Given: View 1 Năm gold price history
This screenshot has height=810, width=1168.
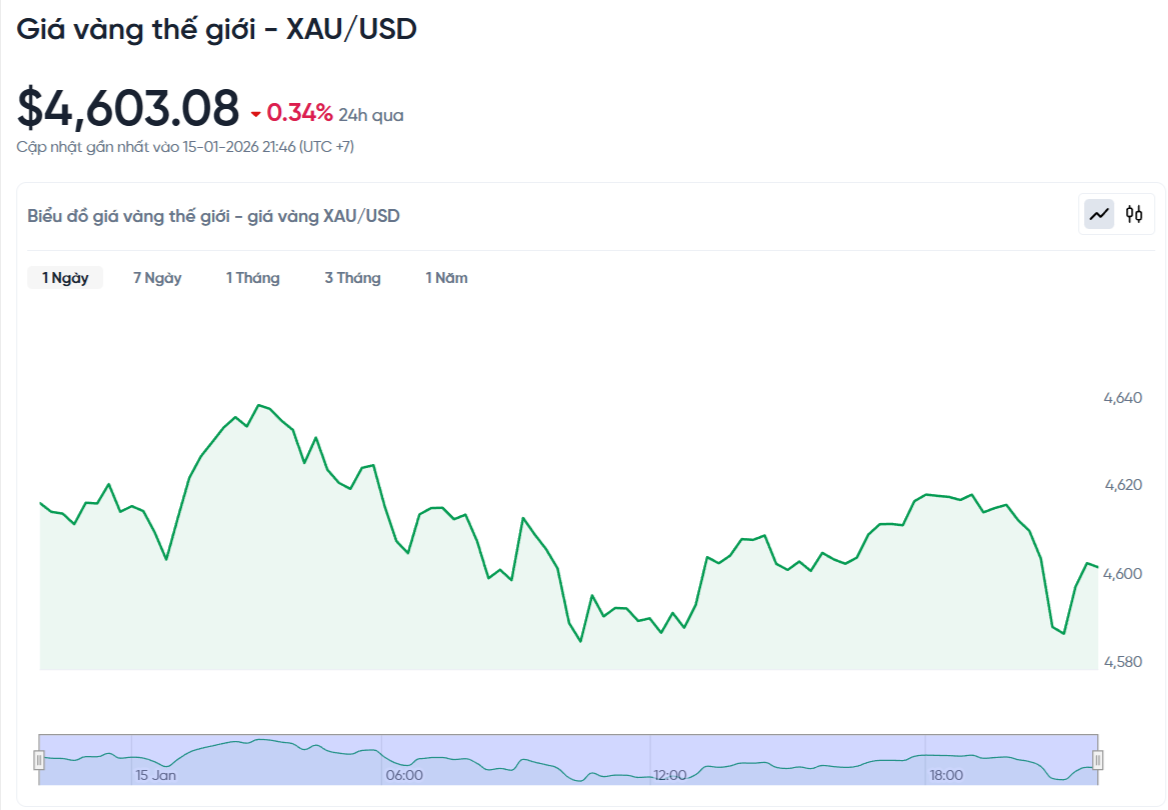Looking at the screenshot, I should pyautogui.click(x=446, y=277).
